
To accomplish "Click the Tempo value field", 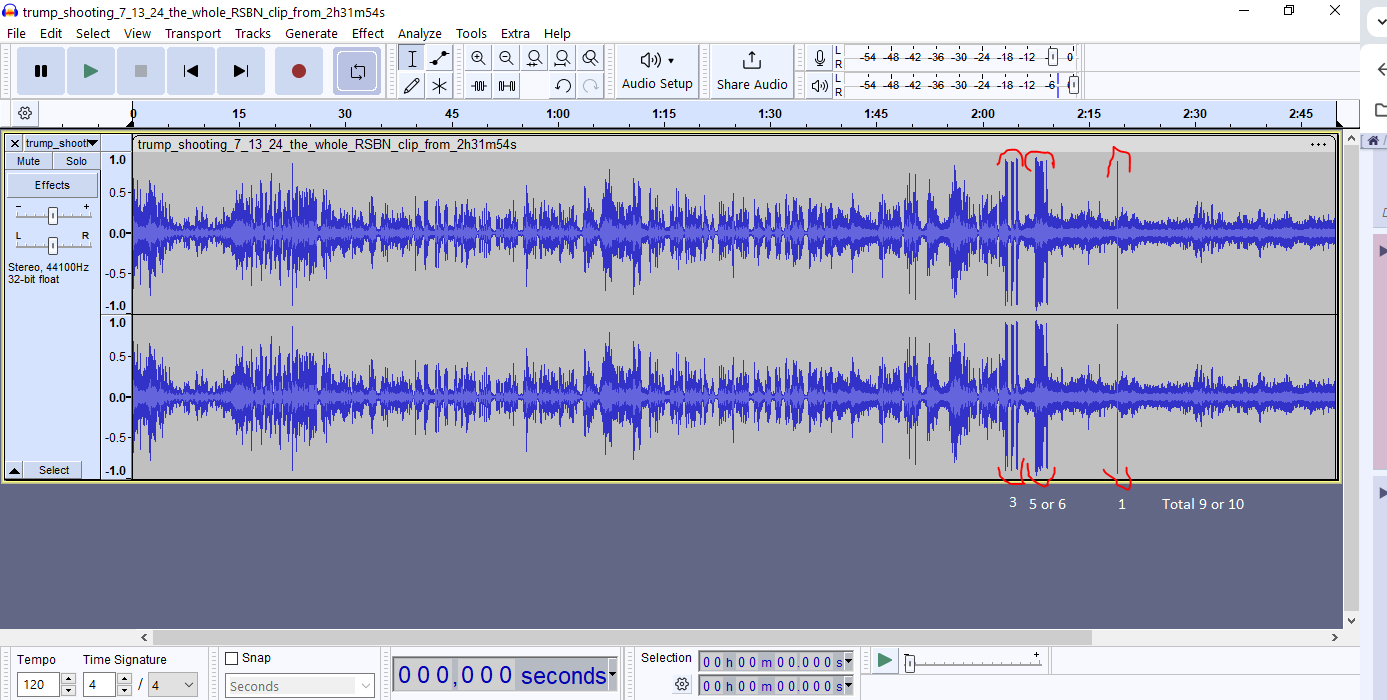I will tap(39, 685).
